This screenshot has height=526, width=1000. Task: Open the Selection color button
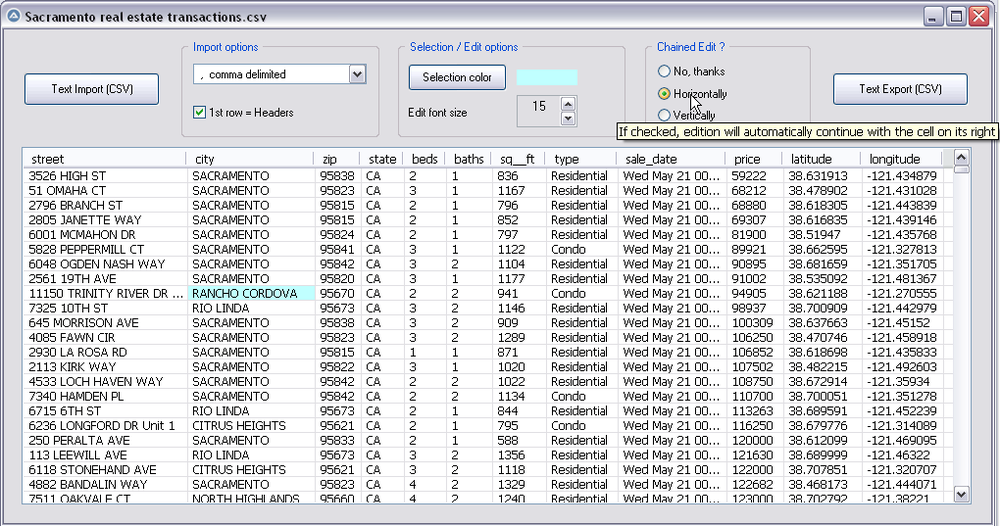pyautogui.click(x=457, y=77)
